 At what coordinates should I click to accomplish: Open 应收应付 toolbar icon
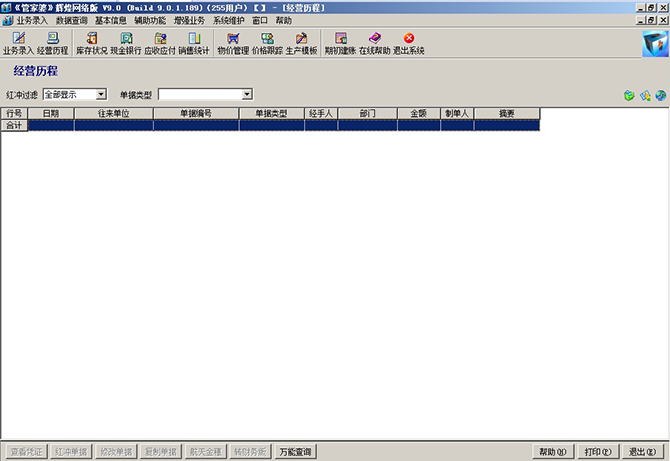tap(160, 43)
